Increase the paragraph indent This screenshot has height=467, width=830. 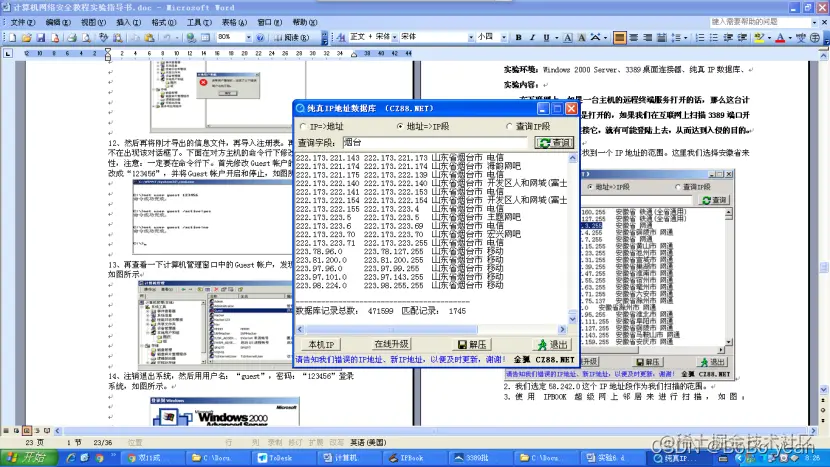click(x=742, y=38)
